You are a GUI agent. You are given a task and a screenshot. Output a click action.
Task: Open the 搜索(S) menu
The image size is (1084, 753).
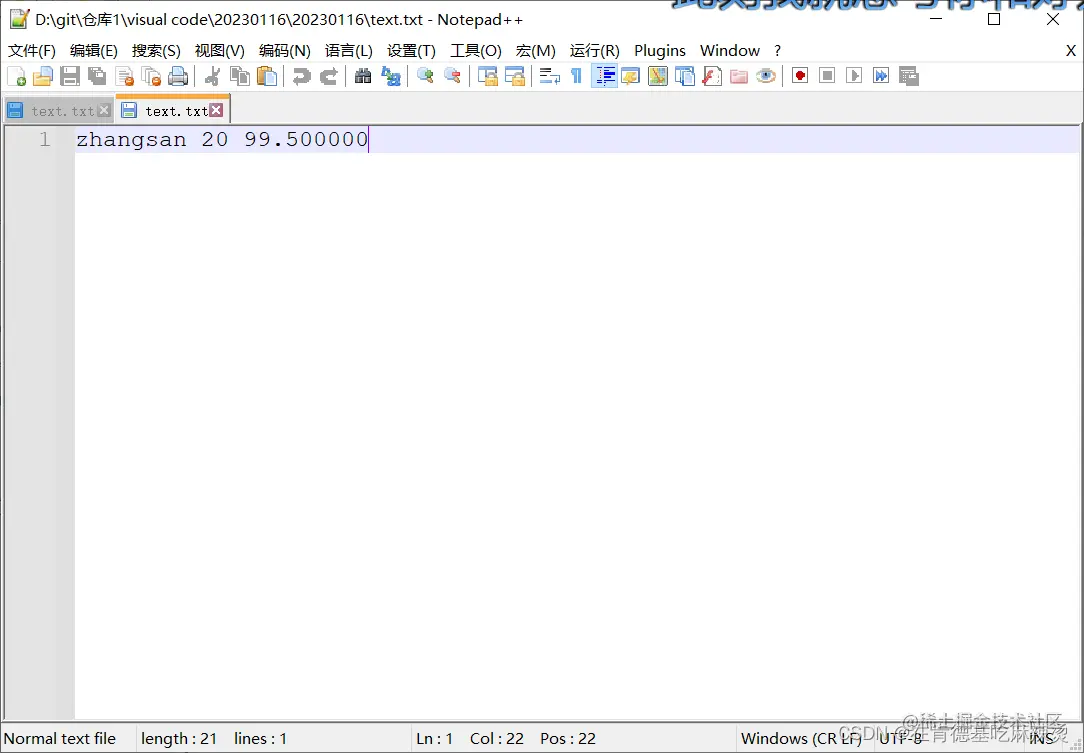[x=156, y=50]
